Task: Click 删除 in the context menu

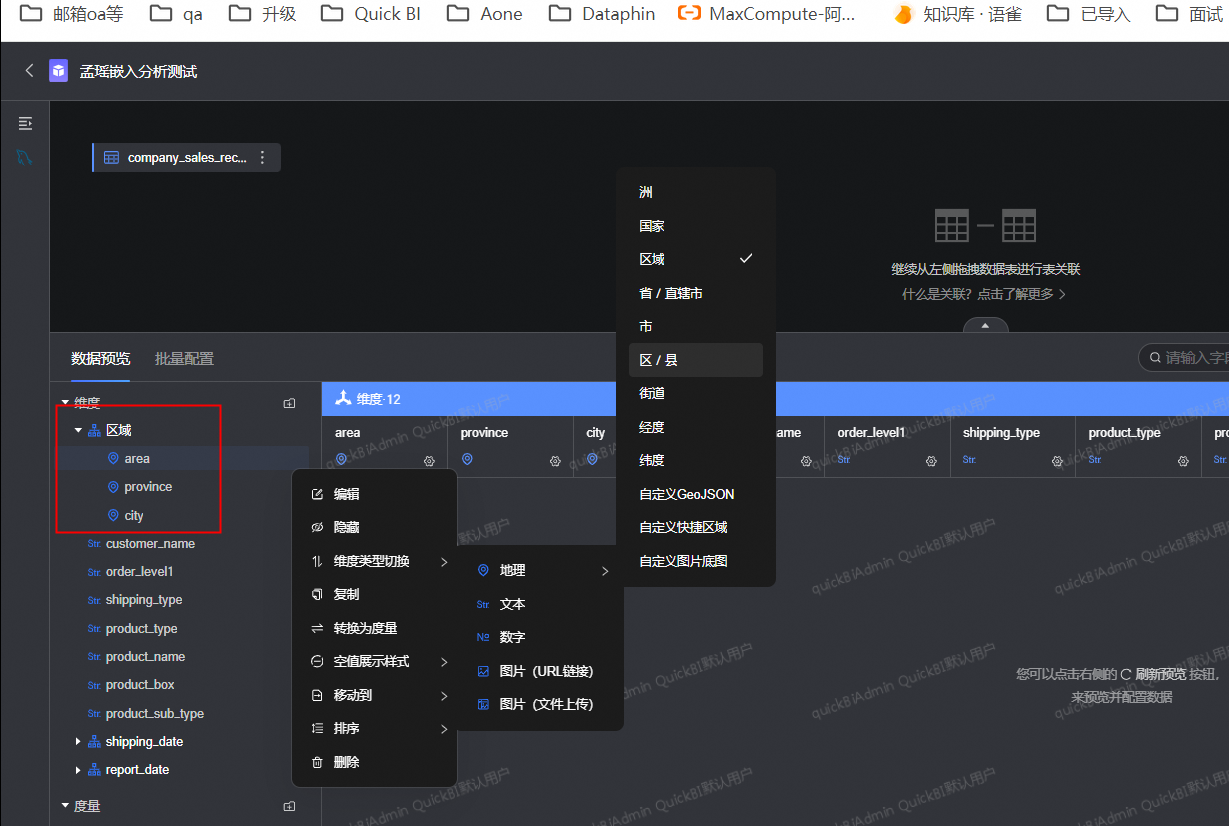Action: coord(346,762)
